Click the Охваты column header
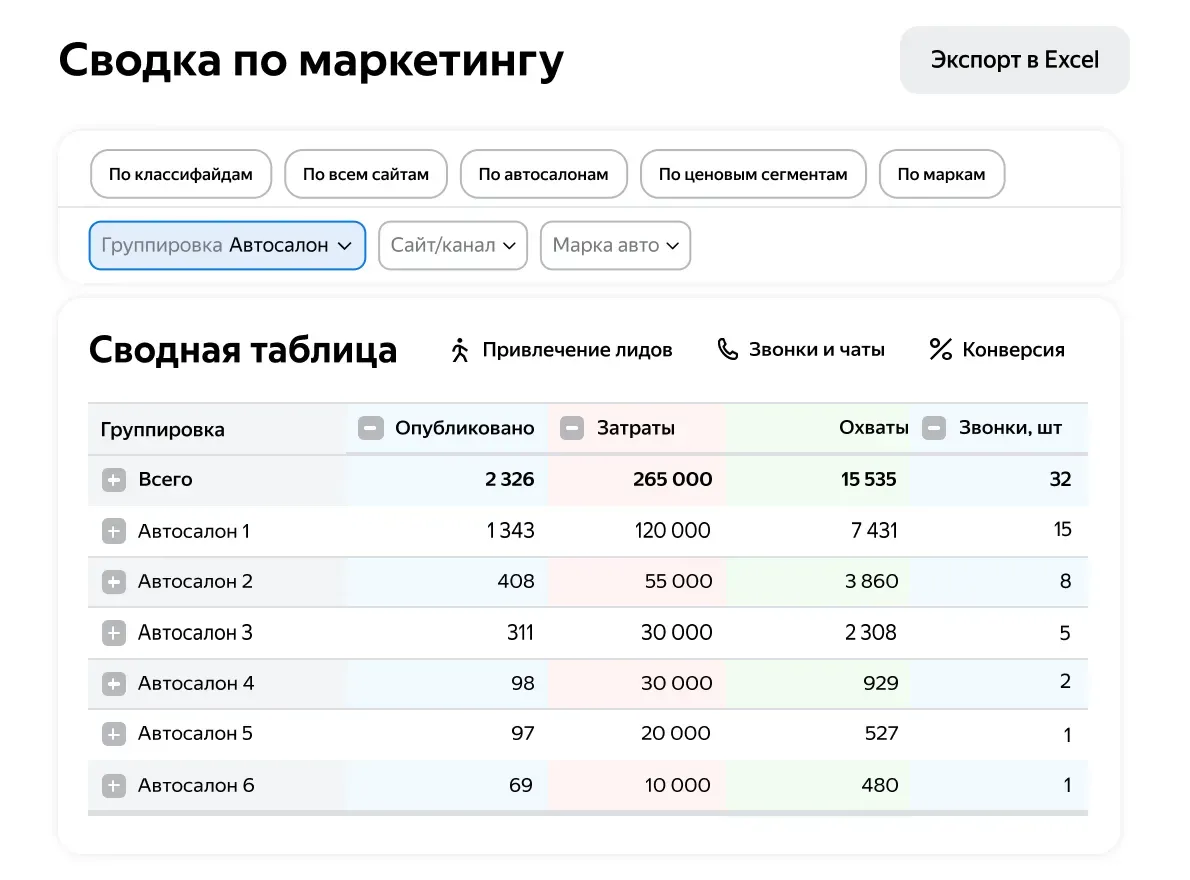 [x=874, y=428]
